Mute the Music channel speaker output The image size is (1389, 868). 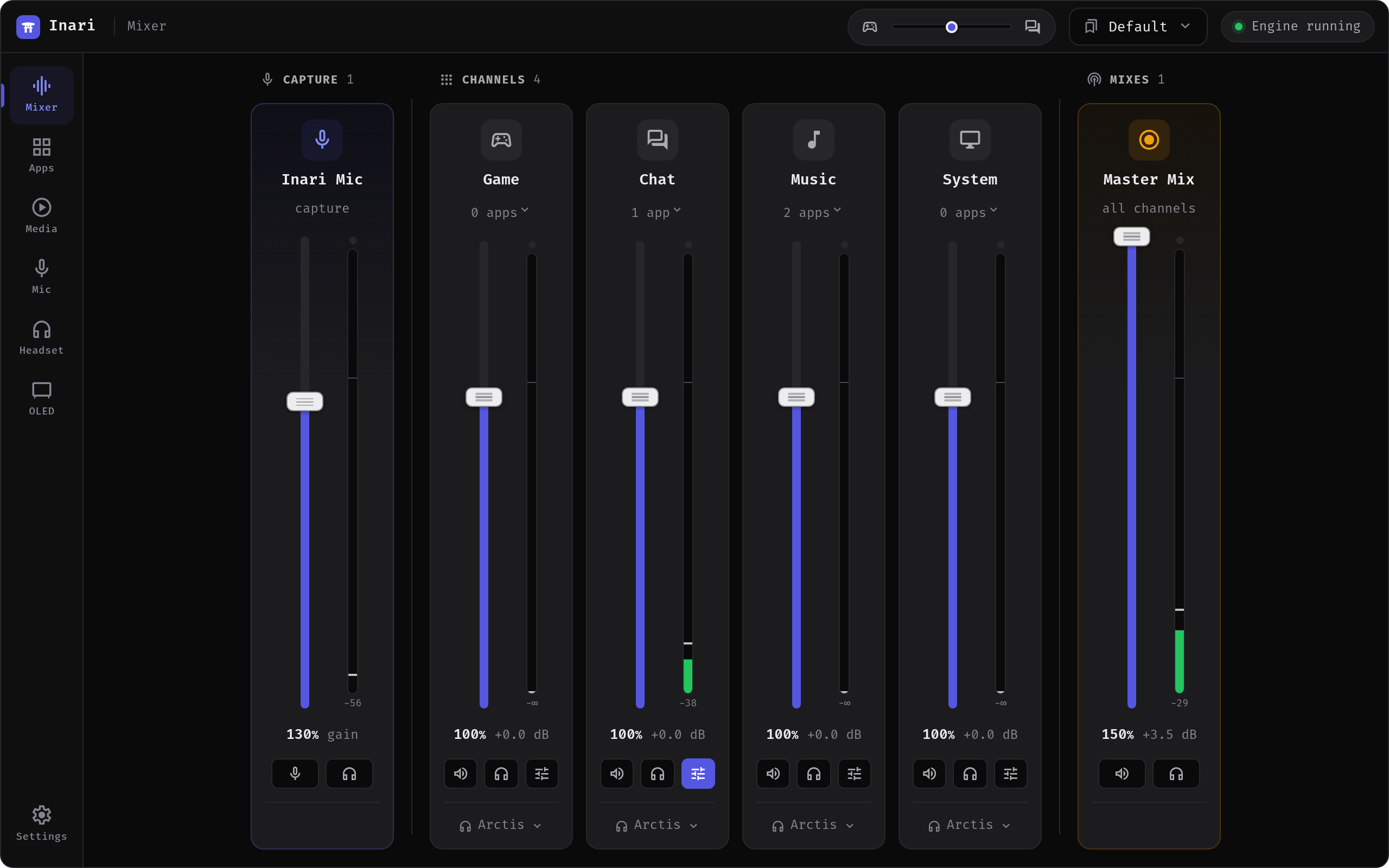[x=773, y=773]
